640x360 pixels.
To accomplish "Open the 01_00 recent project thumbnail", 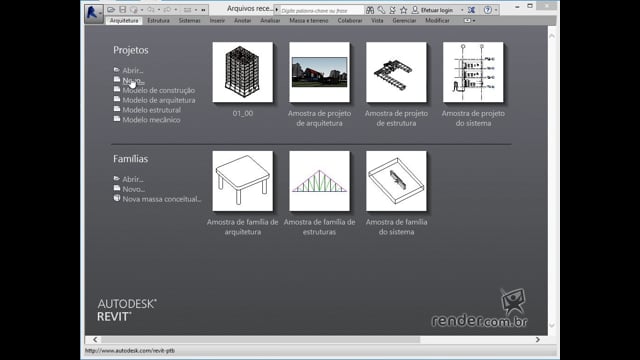I will [x=242, y=72].
